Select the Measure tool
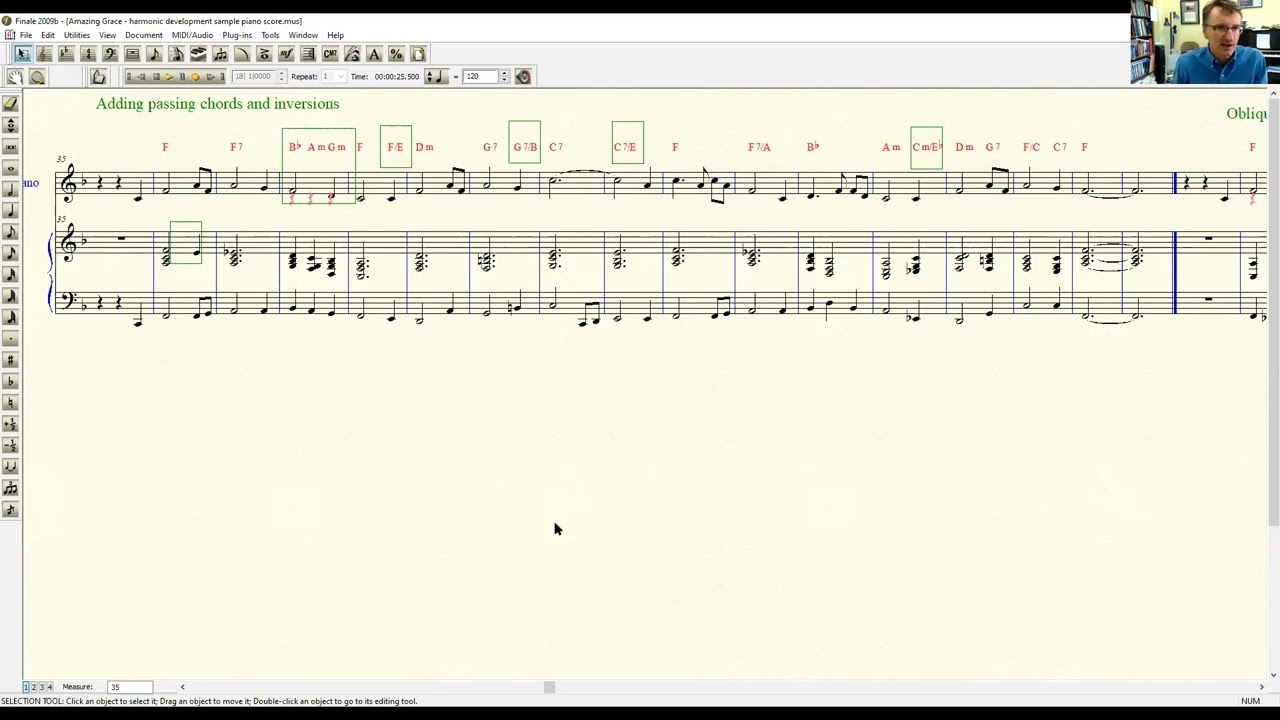 pyautogui.click(x=132, y=54)
